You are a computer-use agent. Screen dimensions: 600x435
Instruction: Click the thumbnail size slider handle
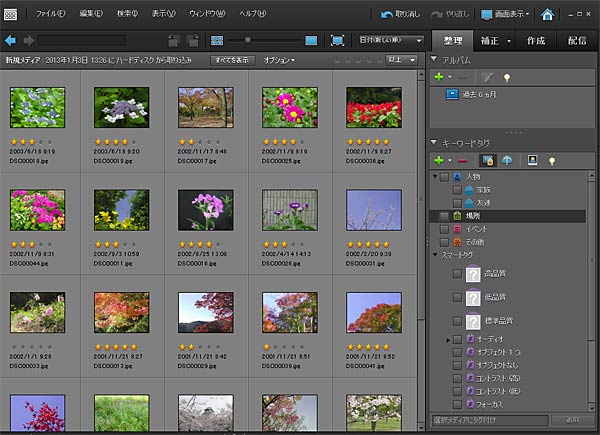(x=248, y=40)
